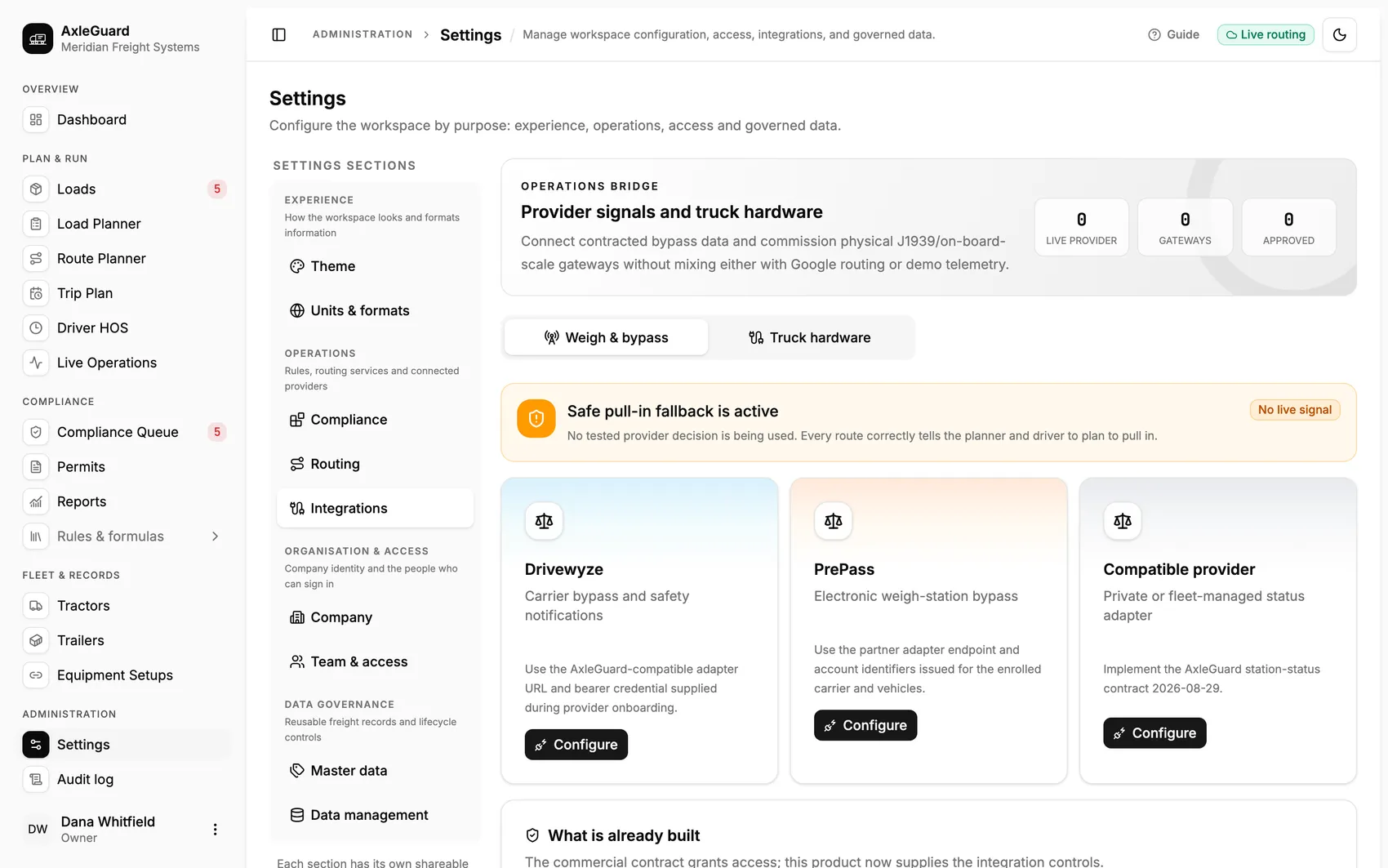Click the Driver HOS clock icon

pyautogui.click(x=36, y=328)
